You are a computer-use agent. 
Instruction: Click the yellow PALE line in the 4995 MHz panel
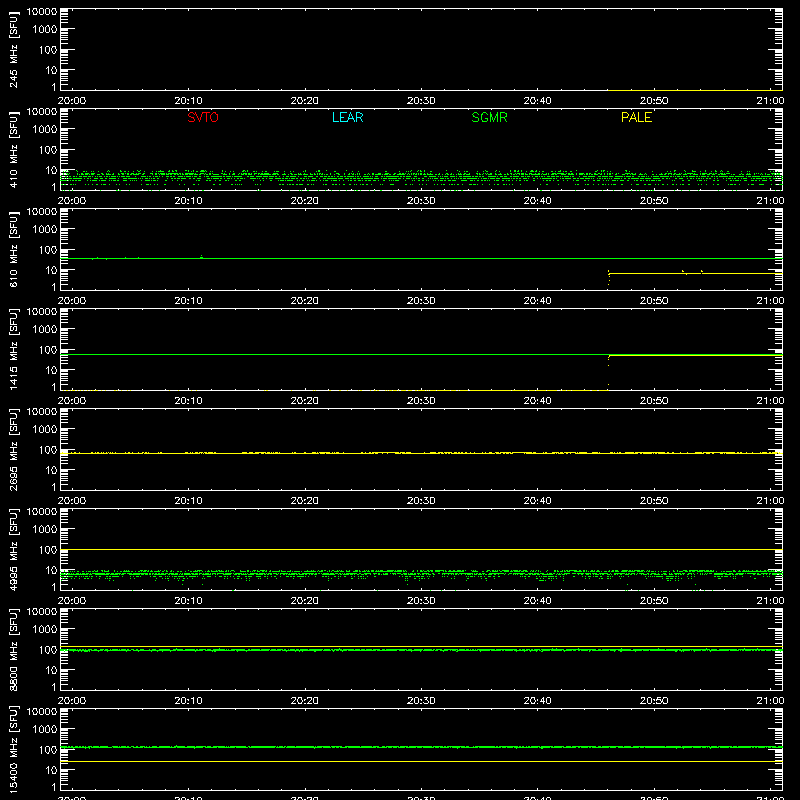click(421, 549)
